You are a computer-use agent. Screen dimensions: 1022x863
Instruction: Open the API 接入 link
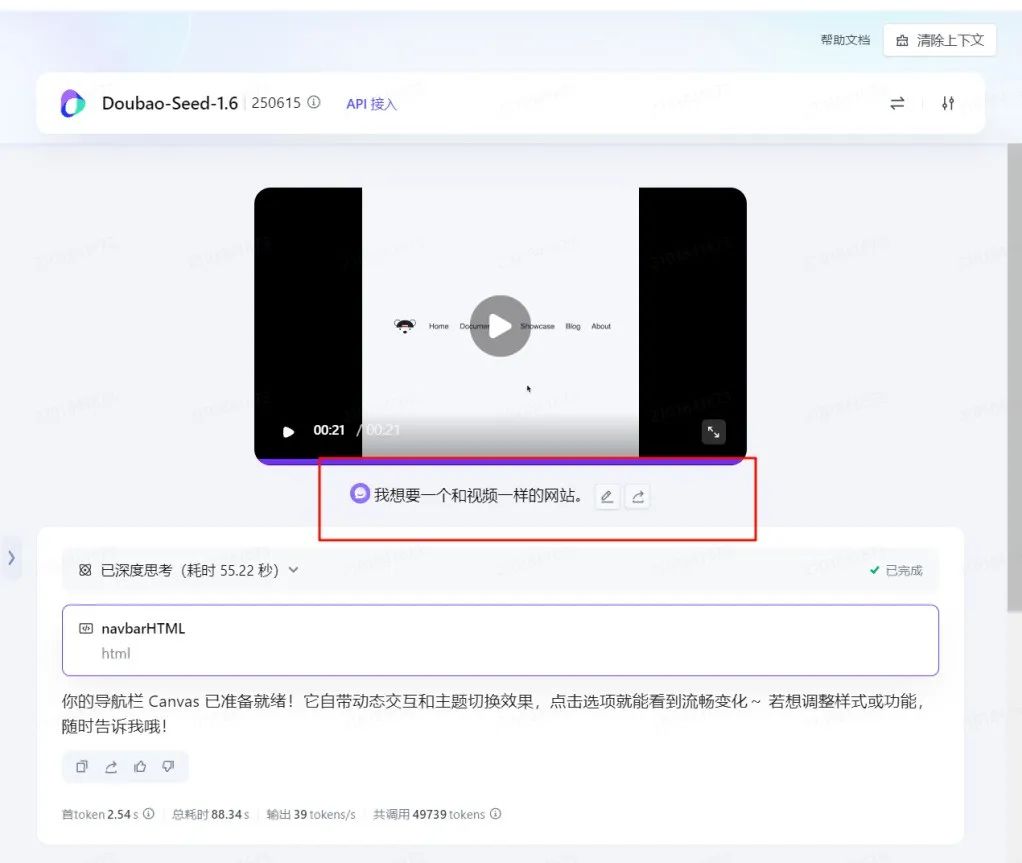tap(371, 104)
